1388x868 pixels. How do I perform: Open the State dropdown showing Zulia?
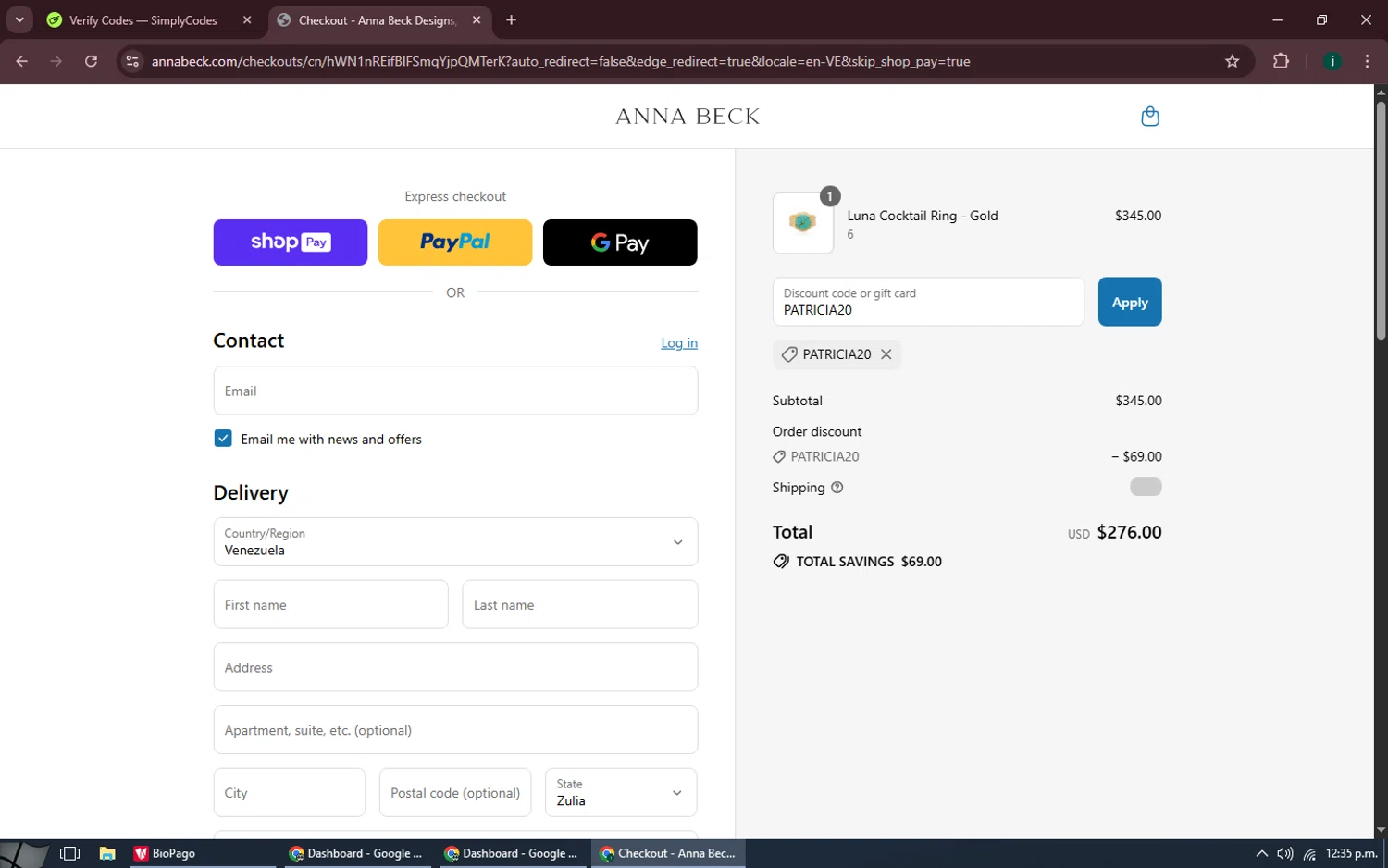pos(621,793)
